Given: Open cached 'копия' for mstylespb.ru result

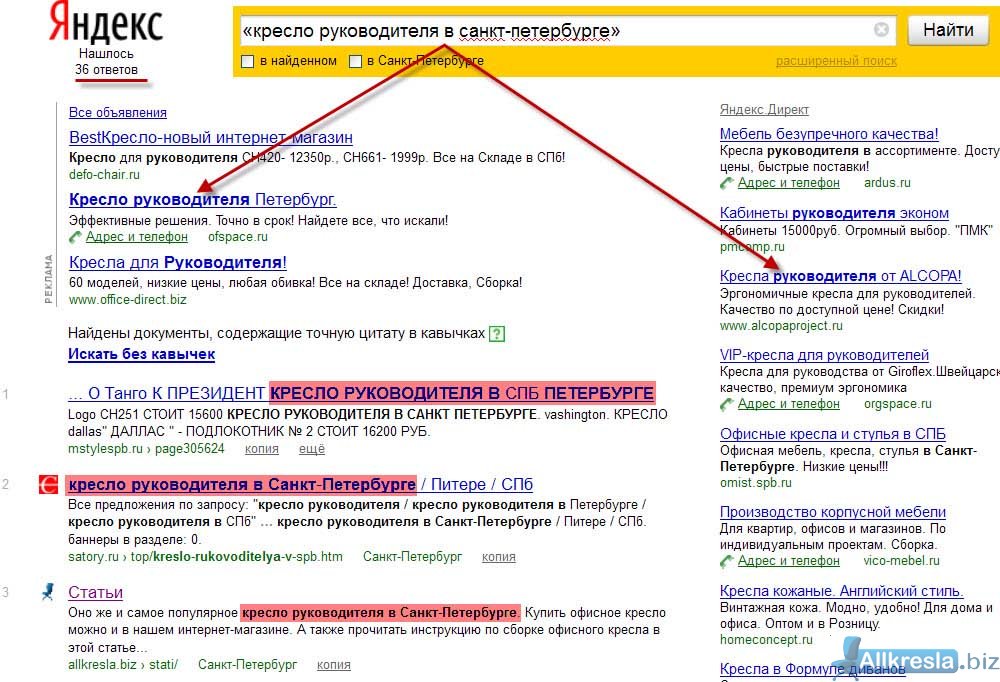Looking at the screenshot, I should [x=261, y=449].
